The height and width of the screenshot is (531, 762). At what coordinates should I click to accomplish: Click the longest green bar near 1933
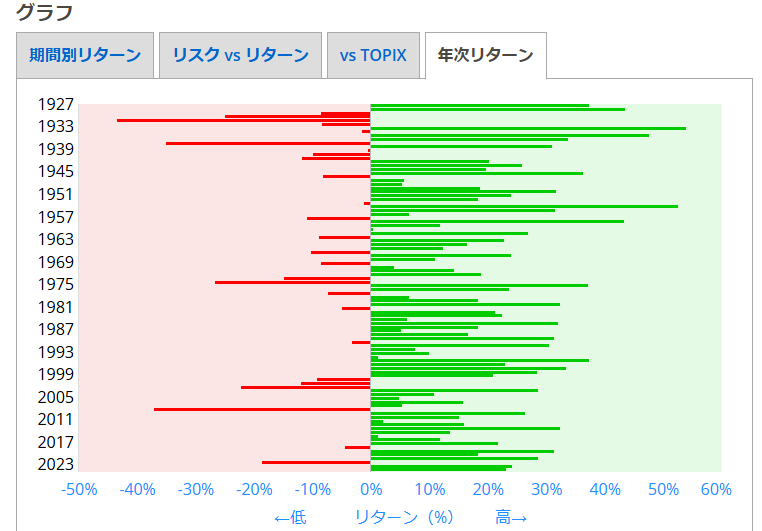tap(528, 128)
